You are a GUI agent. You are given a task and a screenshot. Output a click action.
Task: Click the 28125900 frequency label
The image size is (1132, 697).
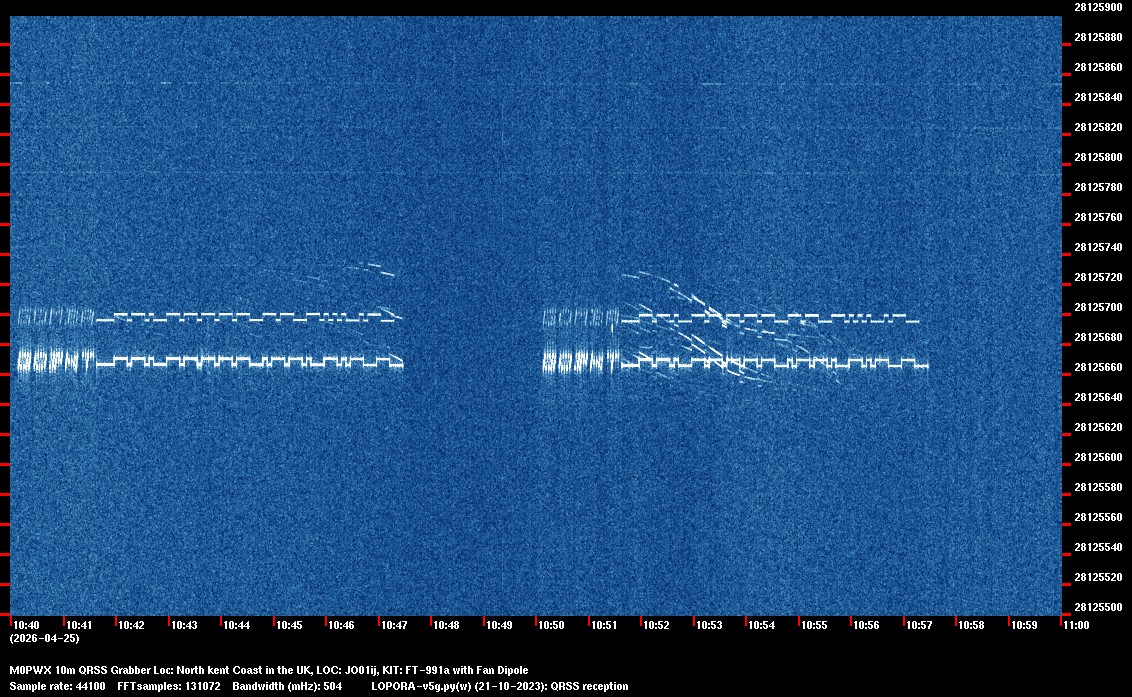coord(1097,7)
